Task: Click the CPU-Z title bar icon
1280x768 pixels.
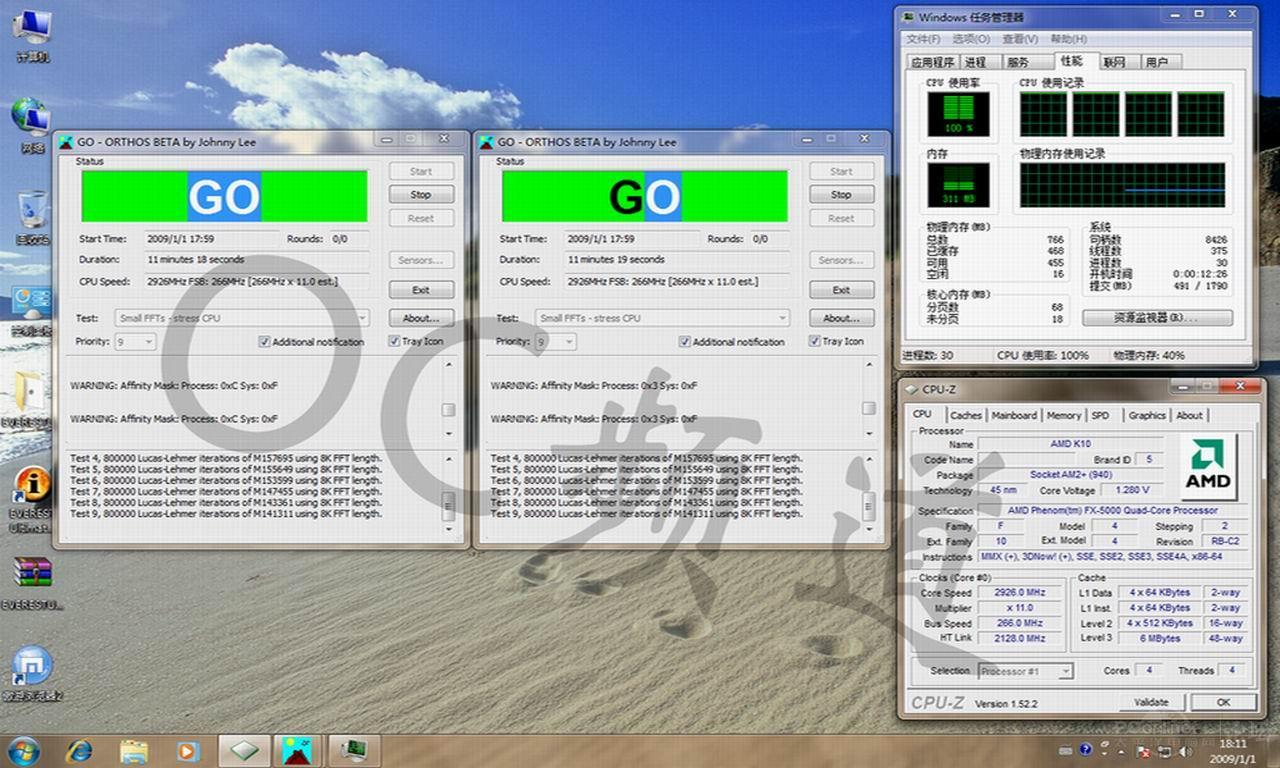Action: click(911, 389)
